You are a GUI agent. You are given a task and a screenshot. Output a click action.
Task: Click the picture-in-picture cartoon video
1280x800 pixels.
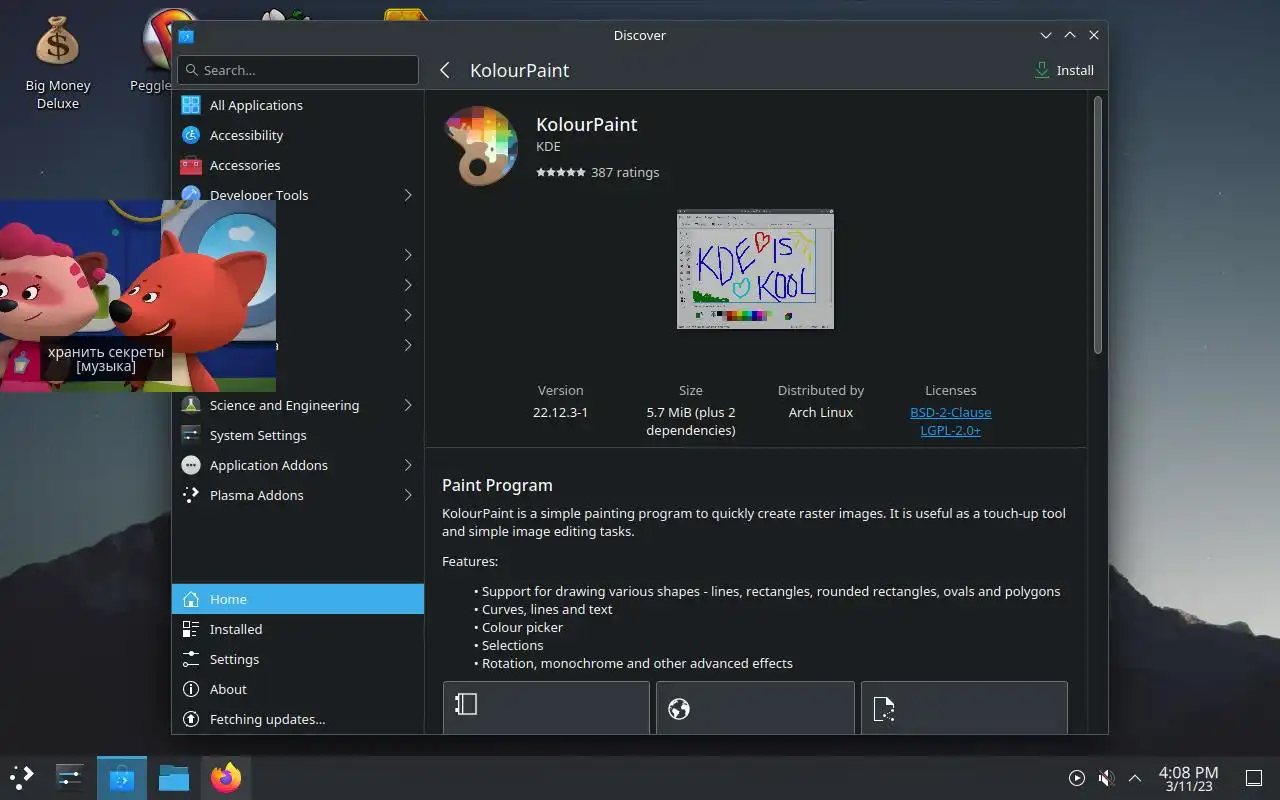(138, 295)
